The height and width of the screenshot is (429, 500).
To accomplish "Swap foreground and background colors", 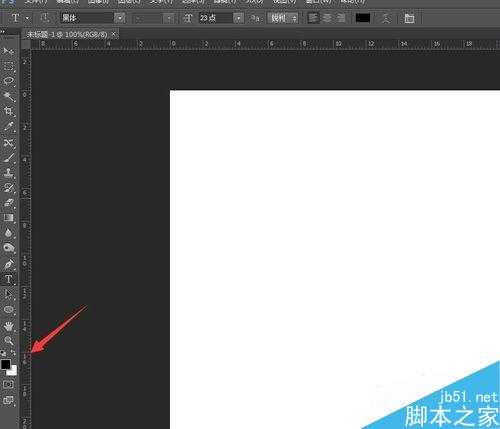I will [x=13, y=353].
